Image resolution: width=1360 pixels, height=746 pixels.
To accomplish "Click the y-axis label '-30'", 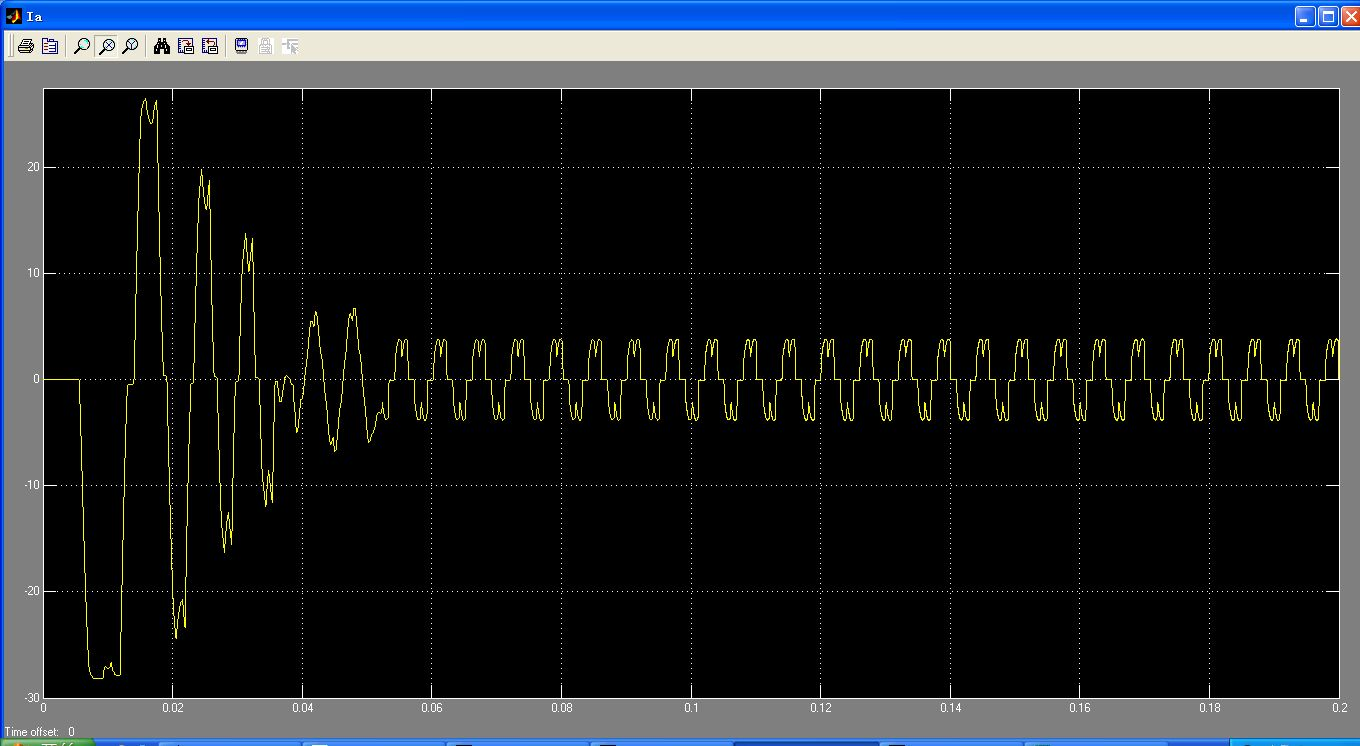I will (x=32, y=697).
